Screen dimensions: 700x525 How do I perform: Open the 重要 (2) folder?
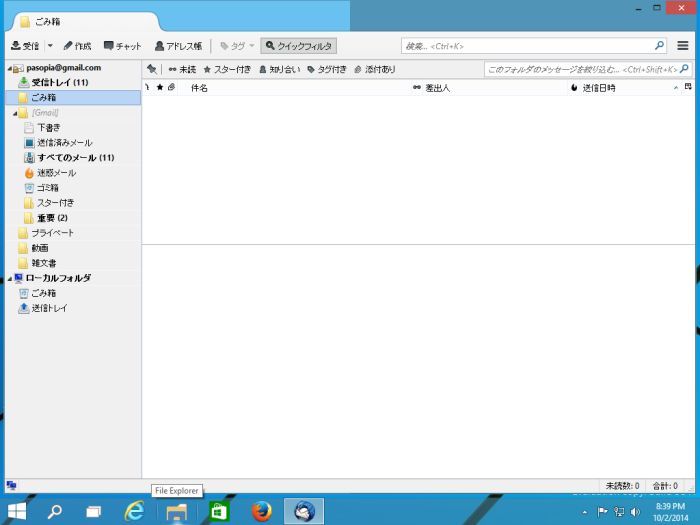coord(52,218)
